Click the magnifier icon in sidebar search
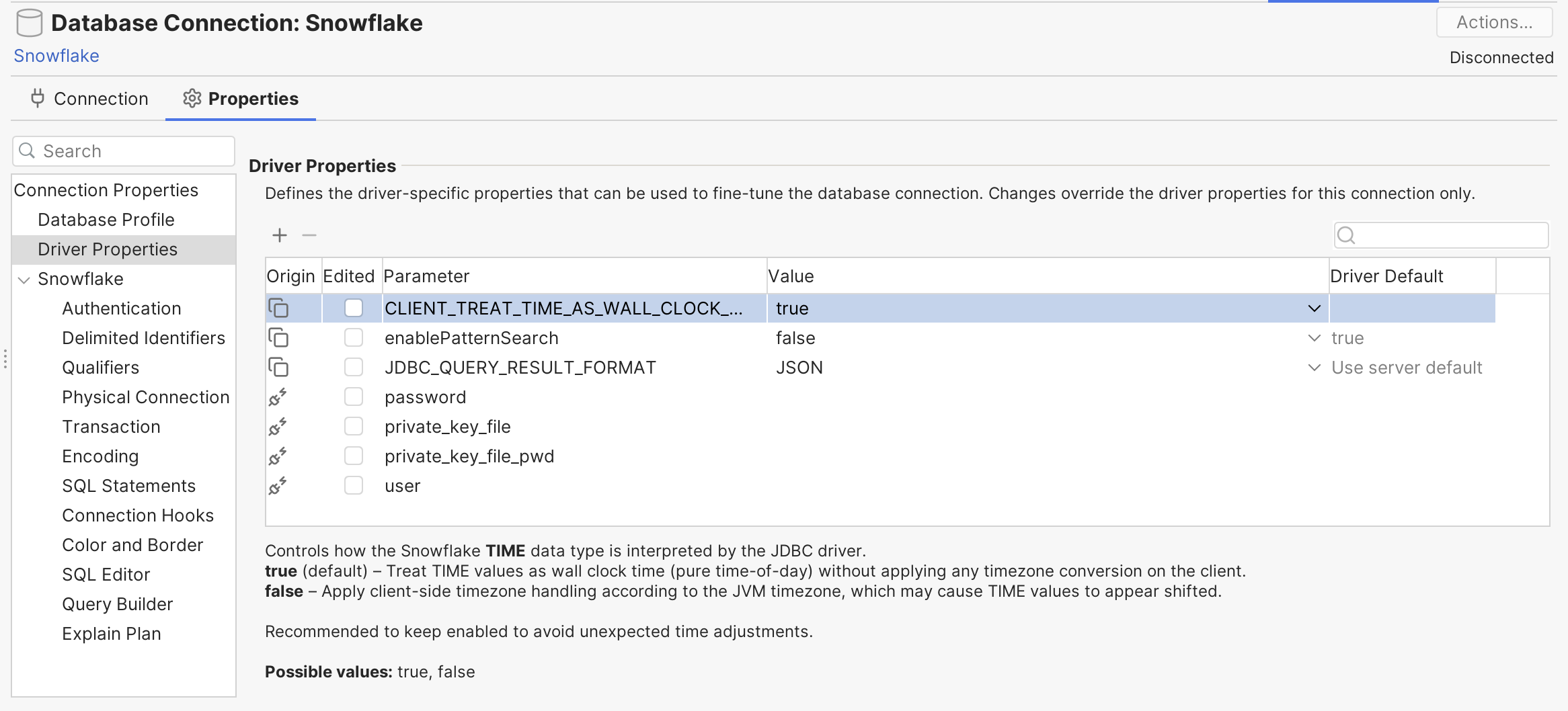This screenshot has width=1568, height=711. [x=27, y=151]
